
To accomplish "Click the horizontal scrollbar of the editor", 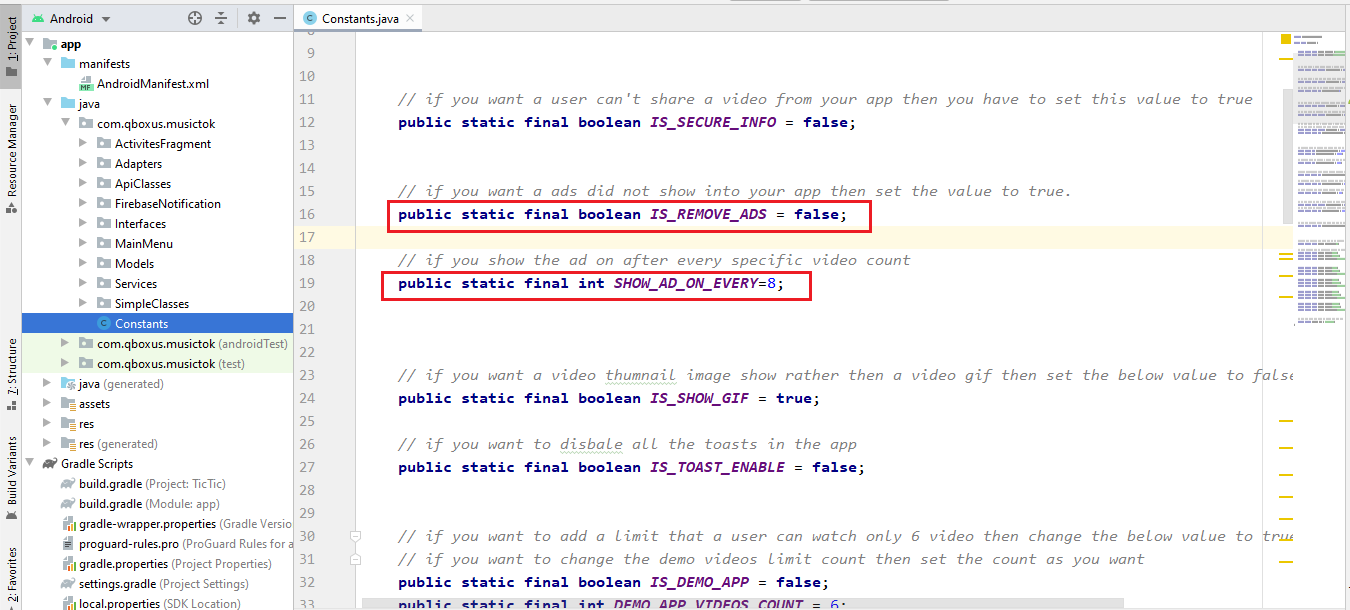I will [740, 603].
